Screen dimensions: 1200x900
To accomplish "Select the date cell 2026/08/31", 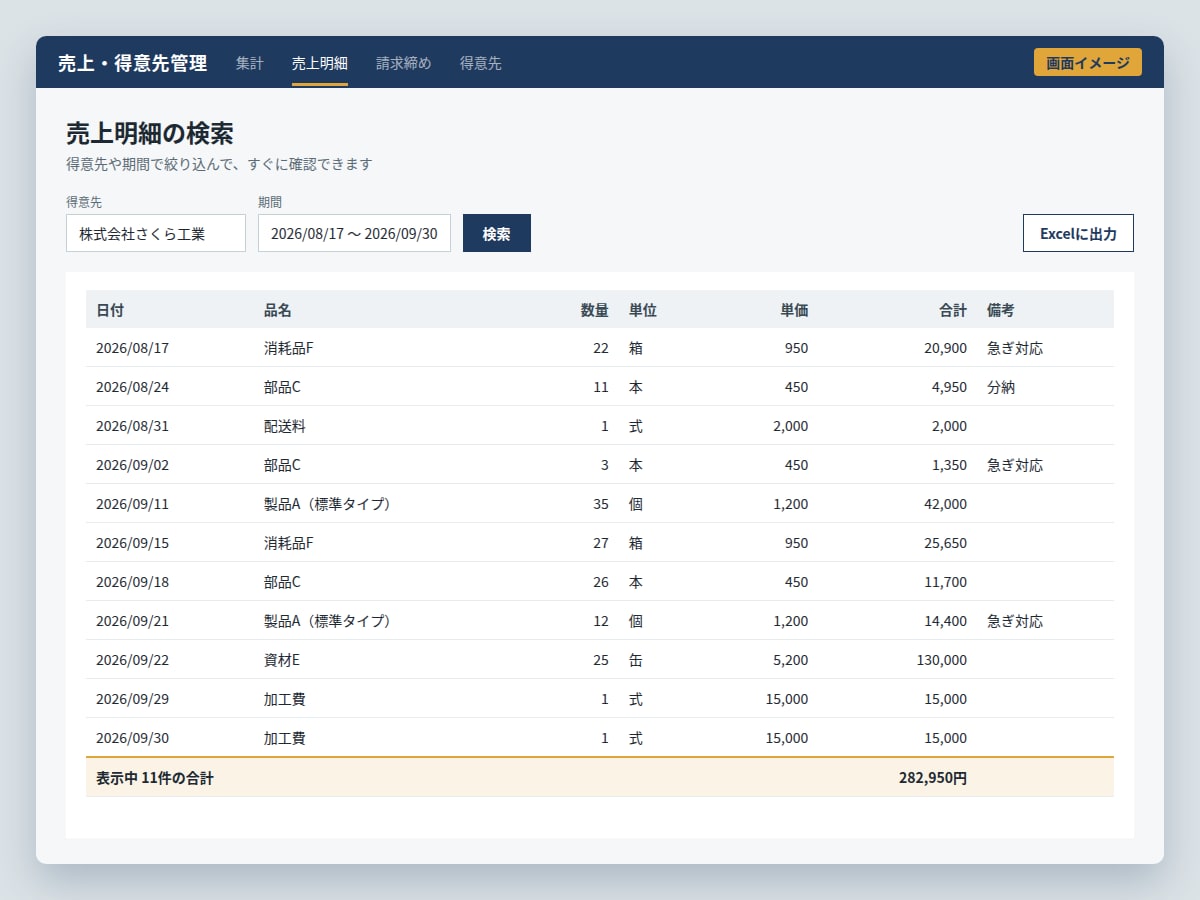I will pyautogui.click(x=133, y=426).
